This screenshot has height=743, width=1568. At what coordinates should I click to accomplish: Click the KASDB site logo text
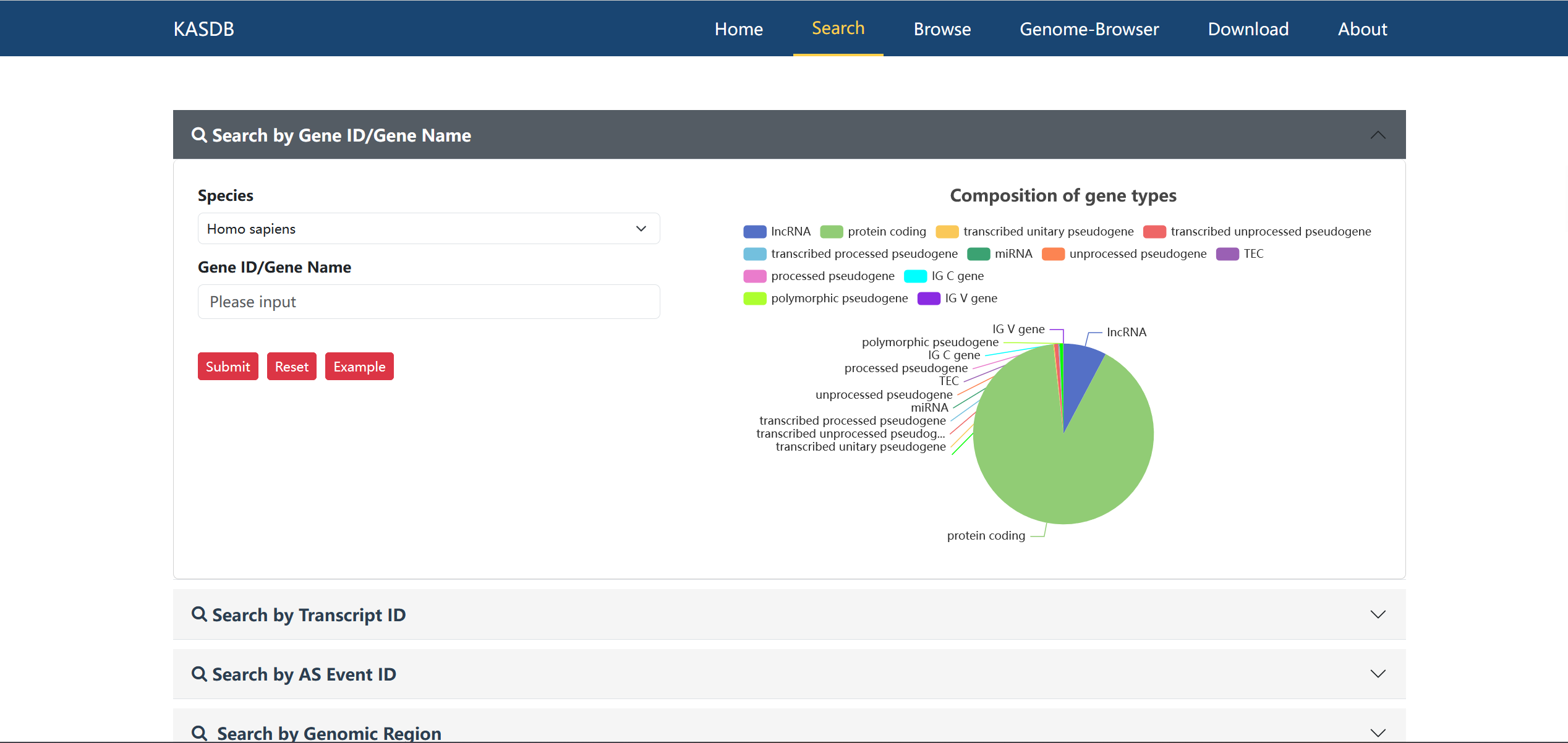[203, 29]
